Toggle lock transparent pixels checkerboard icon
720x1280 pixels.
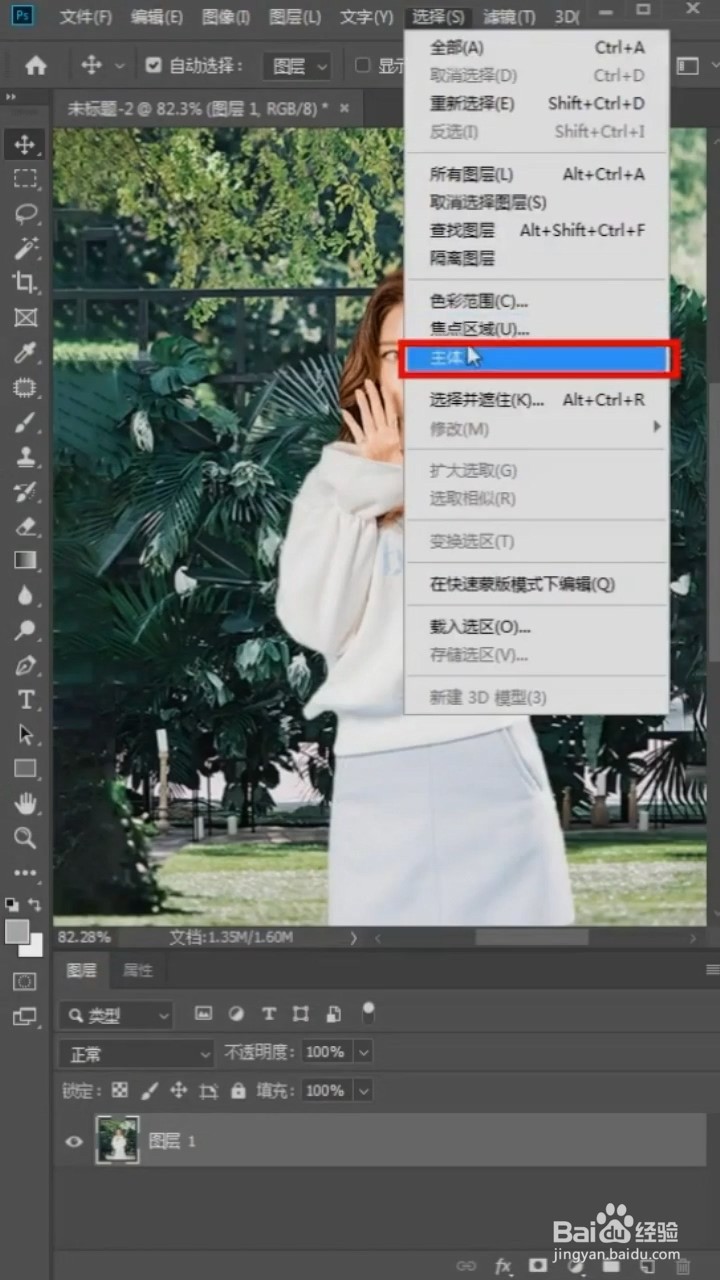click(120, 1090)
